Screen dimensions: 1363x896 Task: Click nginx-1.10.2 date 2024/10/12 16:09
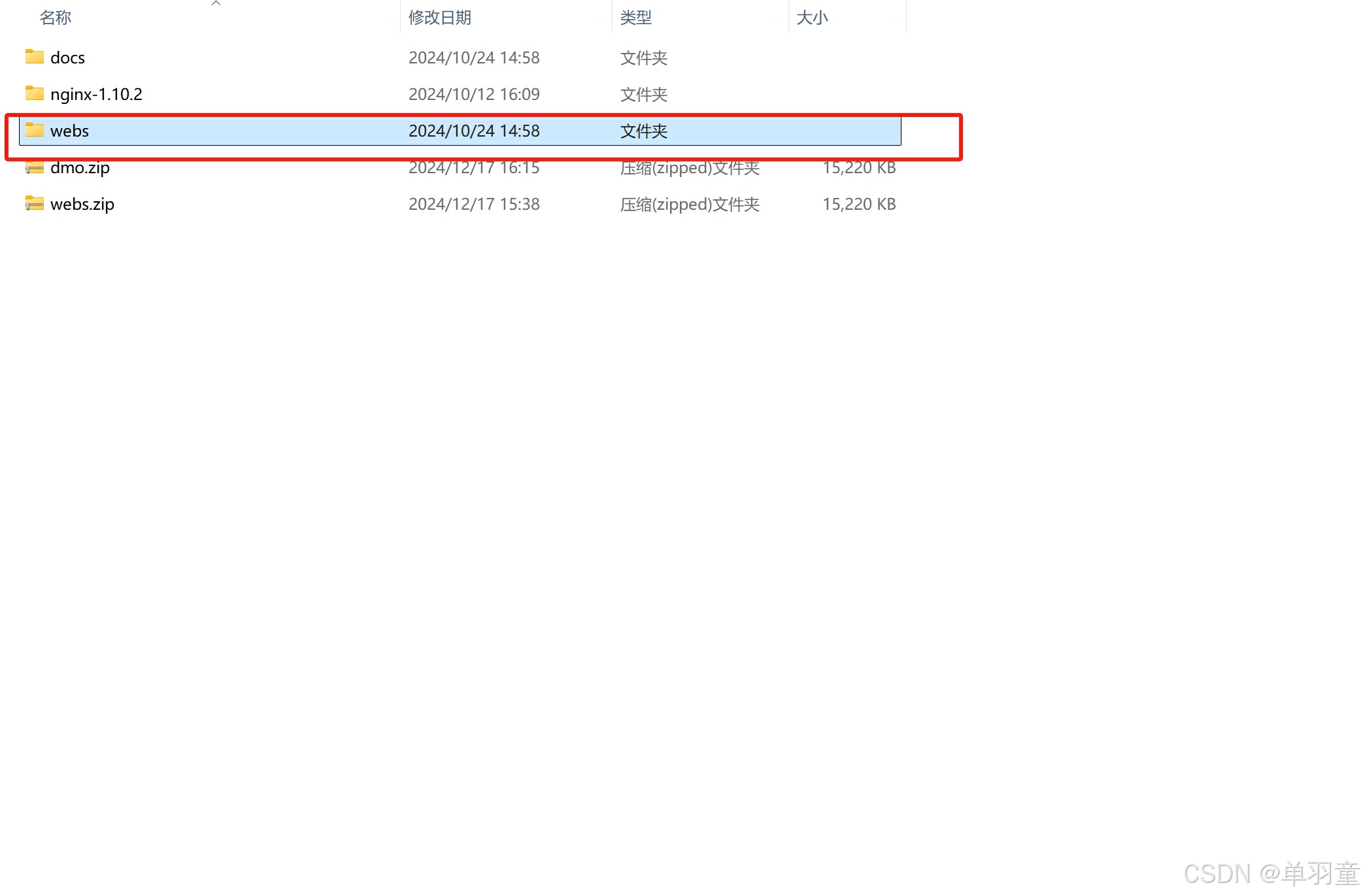click(x=474, y=94)
